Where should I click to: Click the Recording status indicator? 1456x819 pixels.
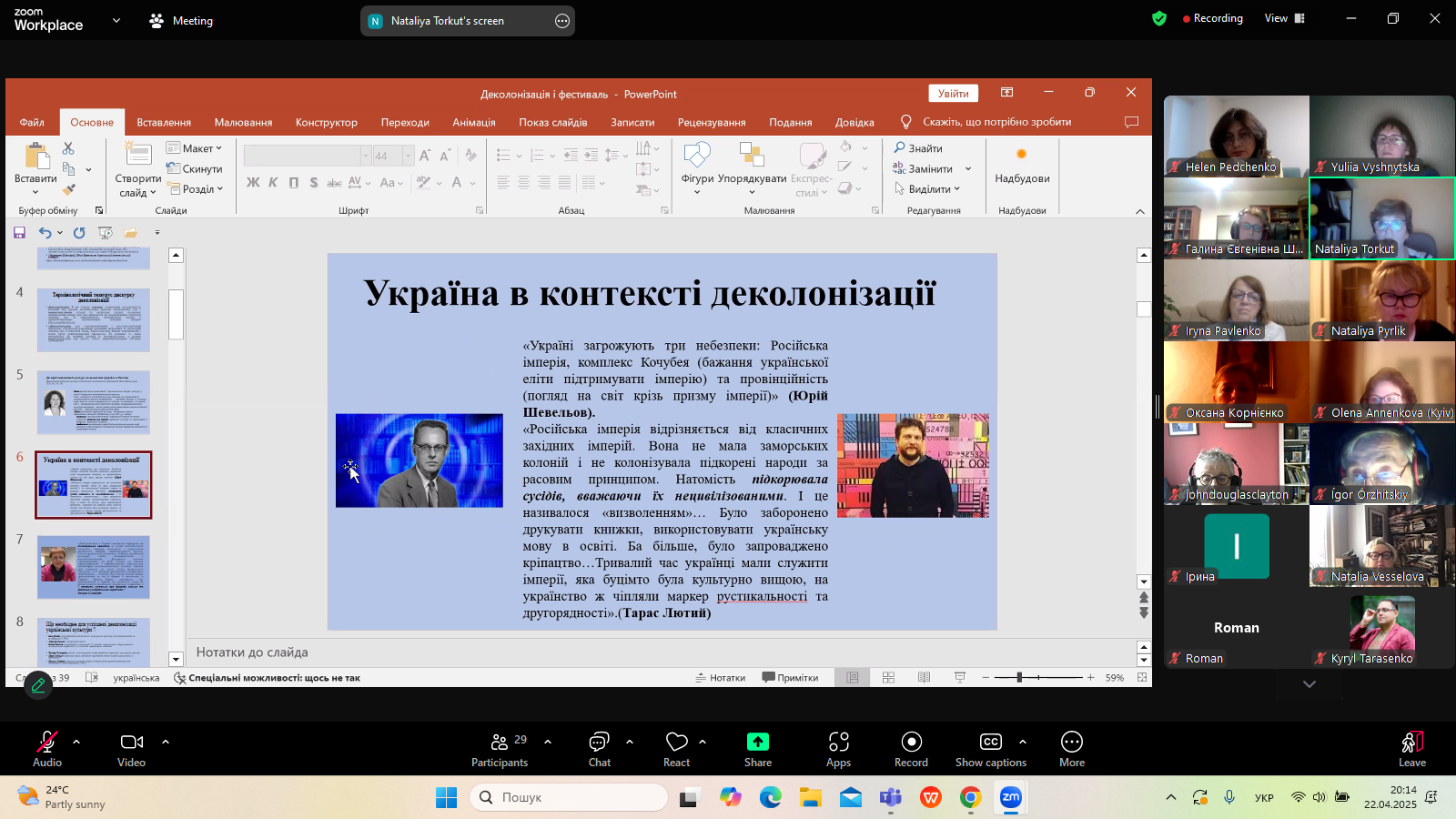[x=1212, y=18]
